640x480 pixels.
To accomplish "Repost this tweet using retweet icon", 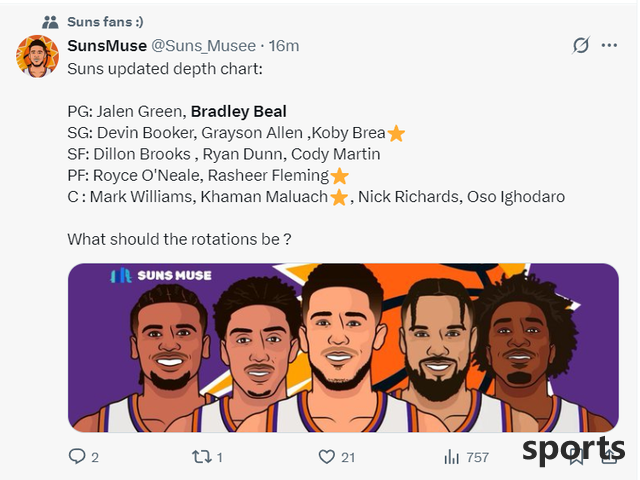I will tap(201, 457).
